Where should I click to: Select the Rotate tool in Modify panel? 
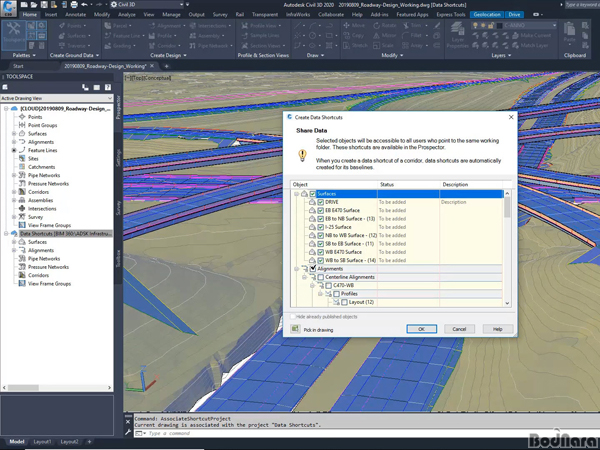tap(385, 25)
